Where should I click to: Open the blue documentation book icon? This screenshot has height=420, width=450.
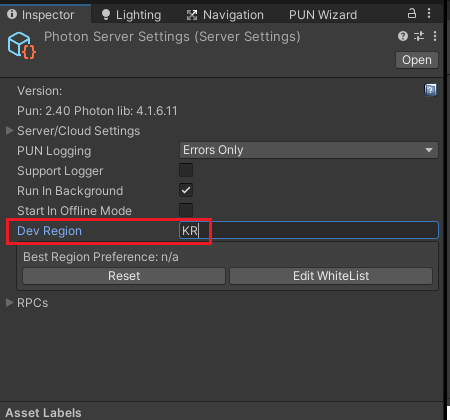[430, 90]
